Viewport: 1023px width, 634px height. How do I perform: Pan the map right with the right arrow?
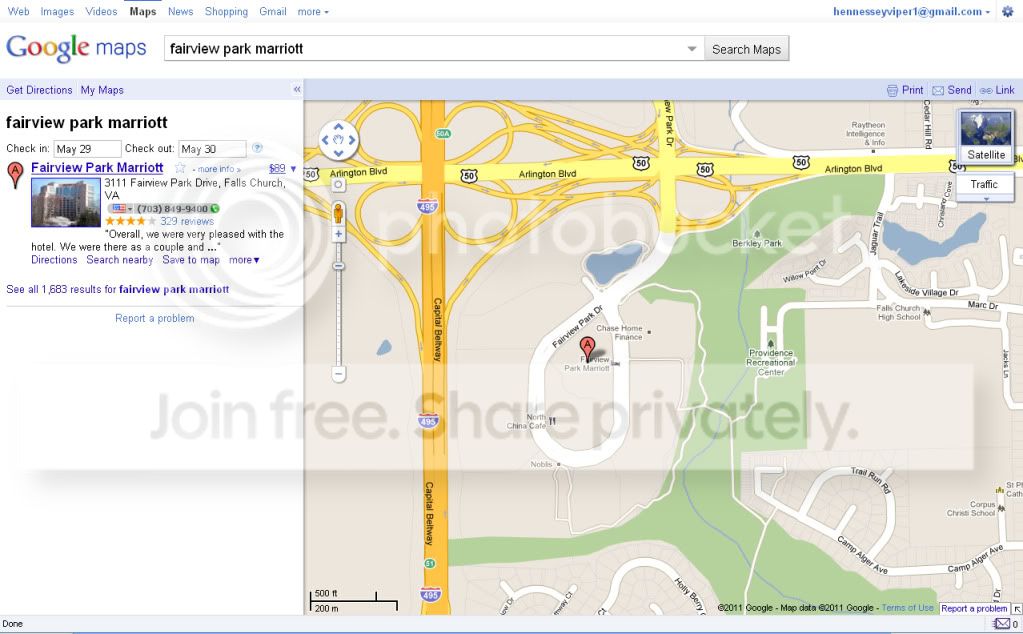click(x=352, y=140)
